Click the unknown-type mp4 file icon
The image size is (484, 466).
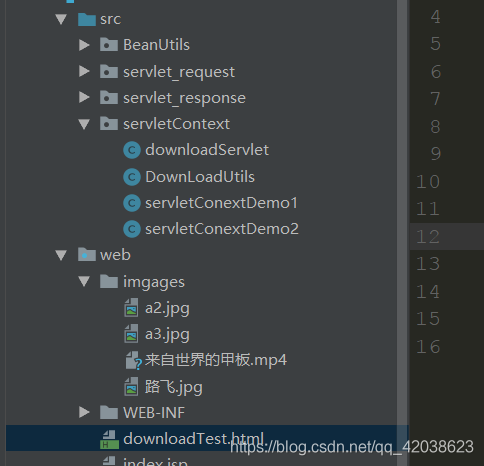133,360
